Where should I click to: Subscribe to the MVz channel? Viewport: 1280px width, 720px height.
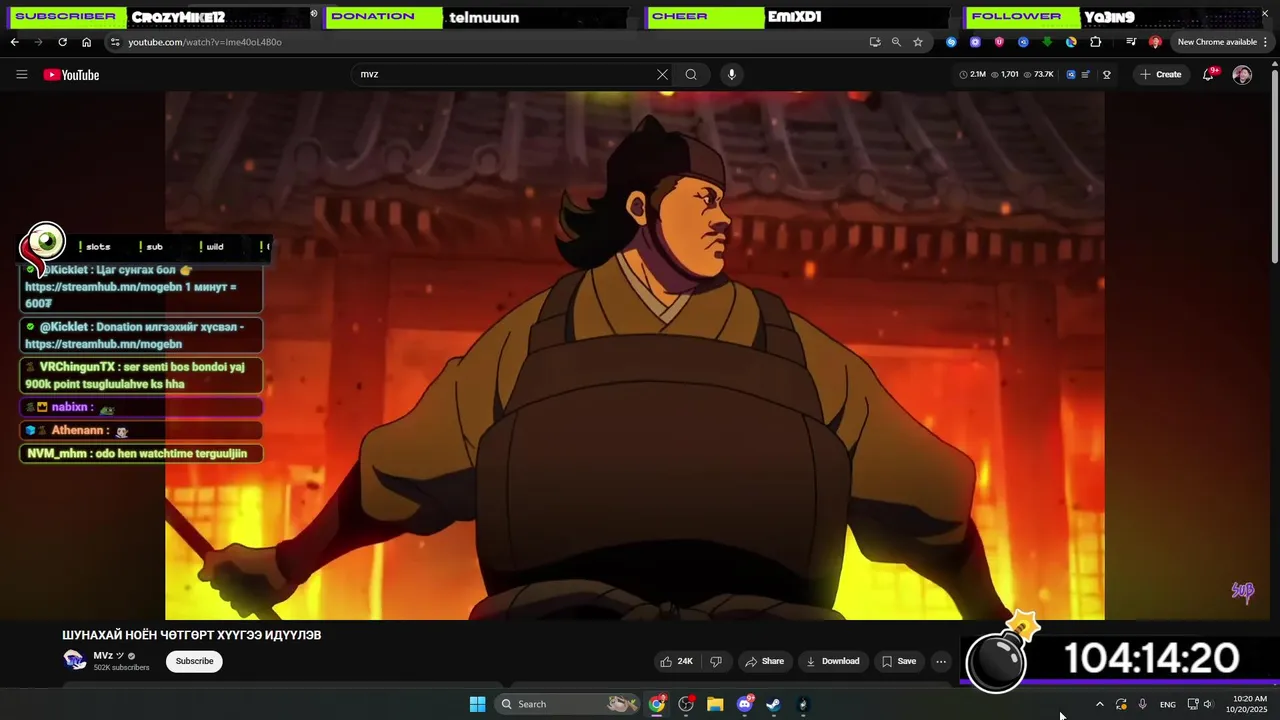tap(194, 661)
